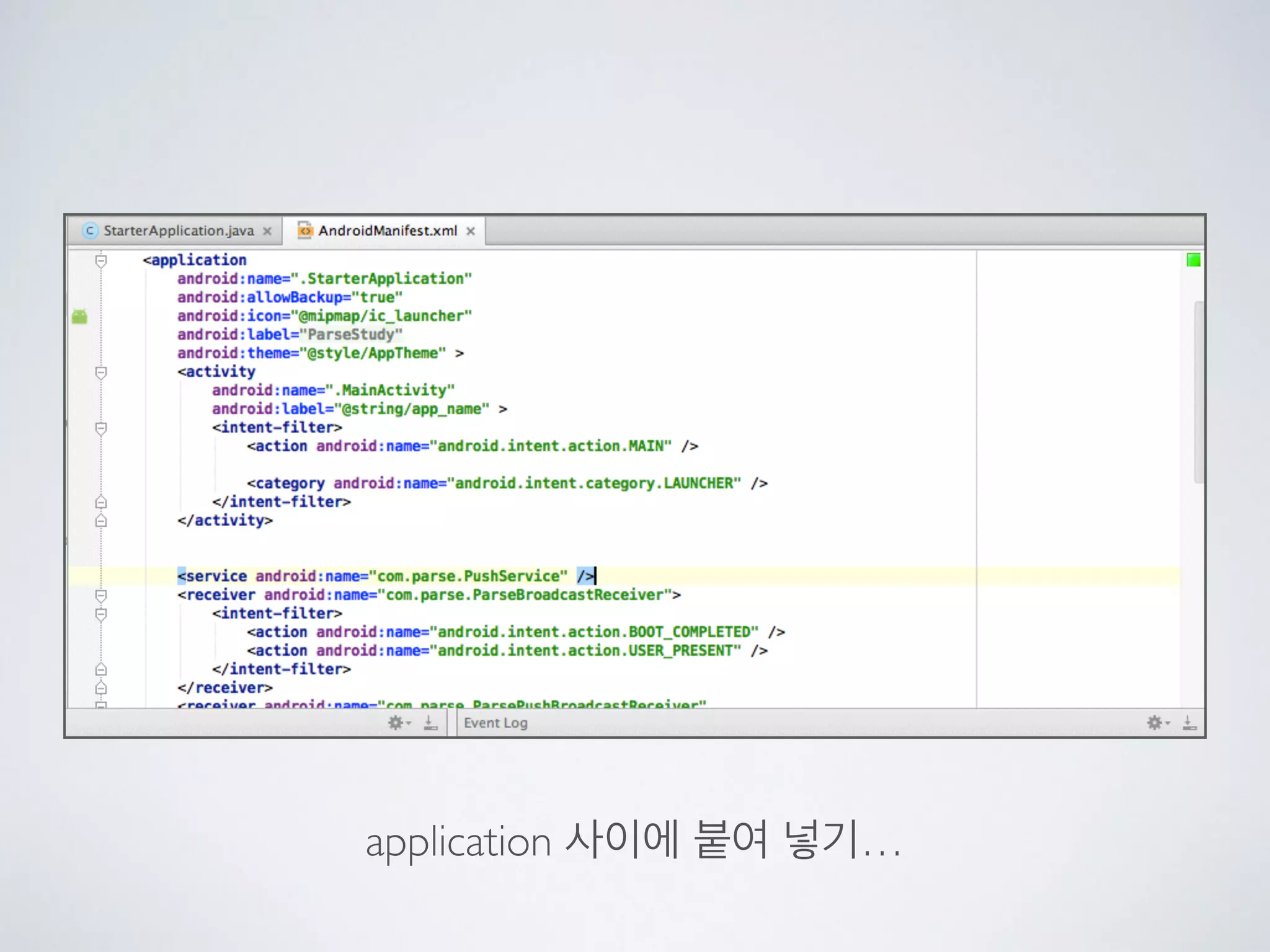Collapse the first intent-filter fold marker
Viewport: 1270px width, 952px height.
101,428
